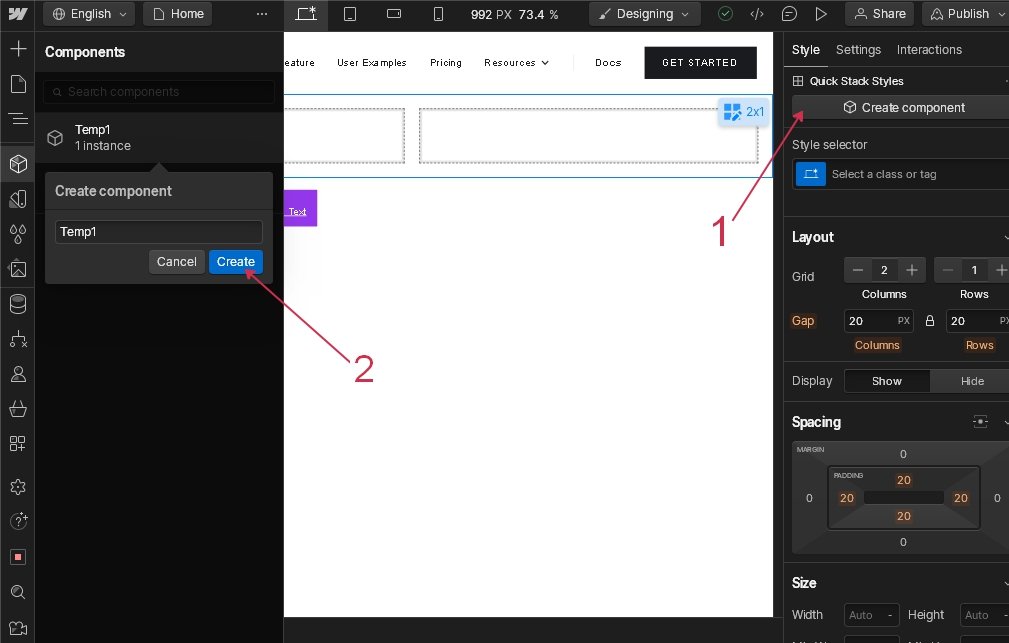Screen dimensions: 1009x643
Task: Switch to tablet breakpoint view
Action: tap(350, 14)
